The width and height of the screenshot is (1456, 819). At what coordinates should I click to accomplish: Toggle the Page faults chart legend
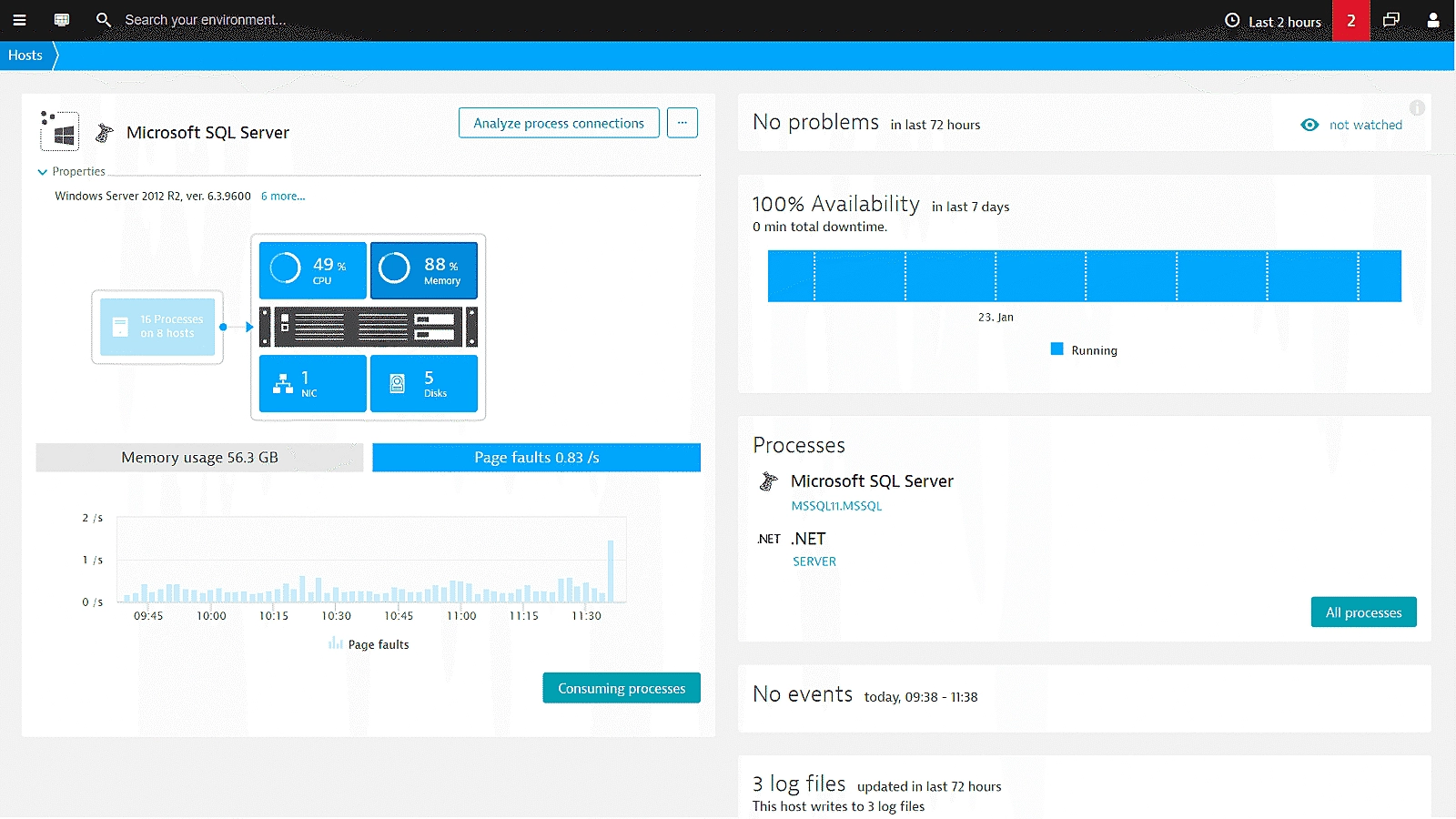click(369, 644)
